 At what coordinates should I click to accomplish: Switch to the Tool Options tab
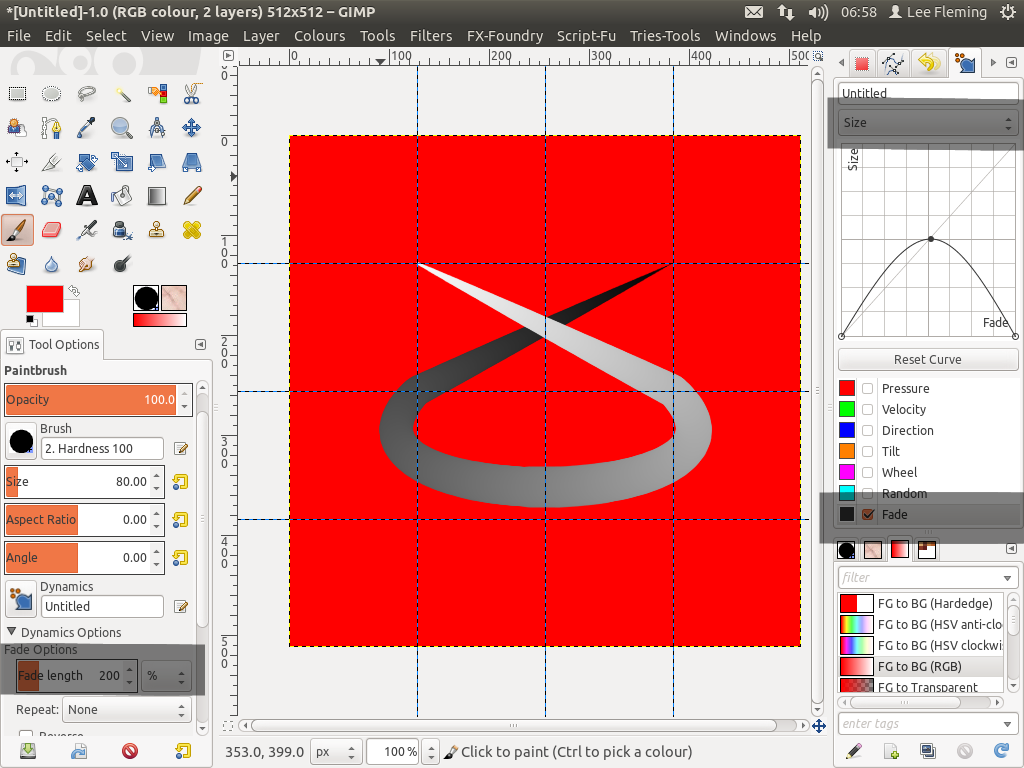(x=54, y=344)
